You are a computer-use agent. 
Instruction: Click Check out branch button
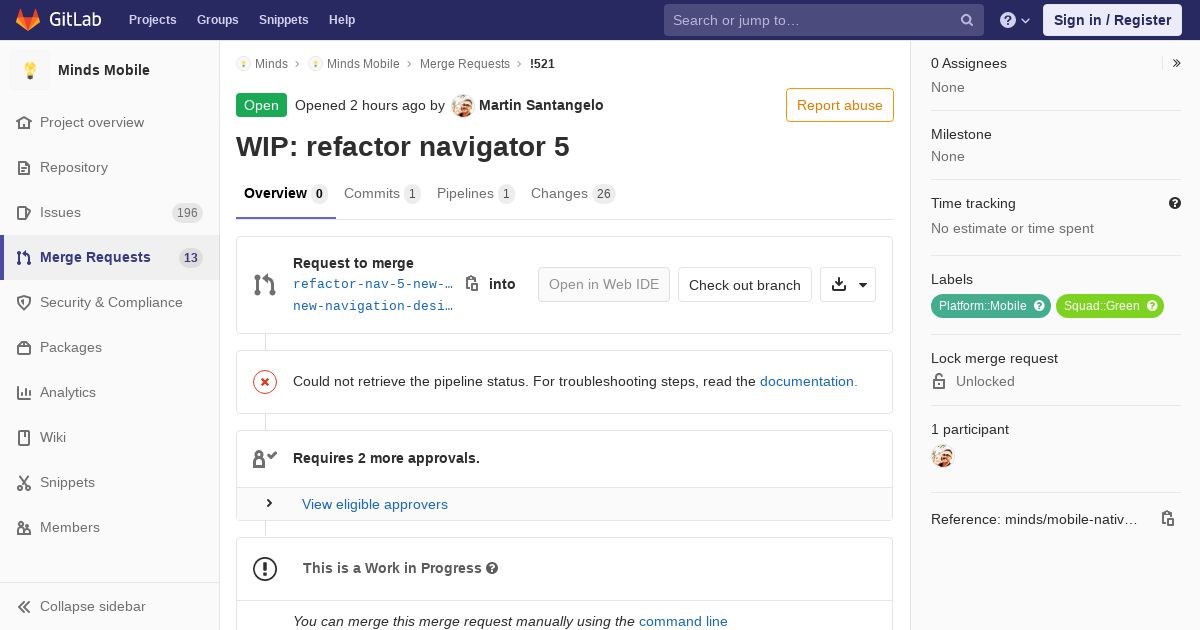click(745, 285)
